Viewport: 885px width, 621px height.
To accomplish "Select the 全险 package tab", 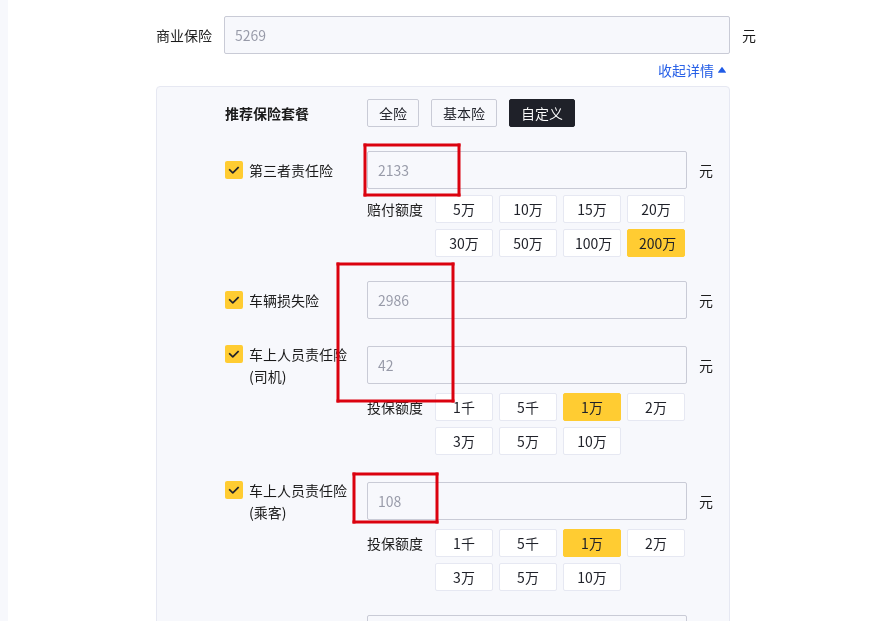I will (x=393, y=114).
